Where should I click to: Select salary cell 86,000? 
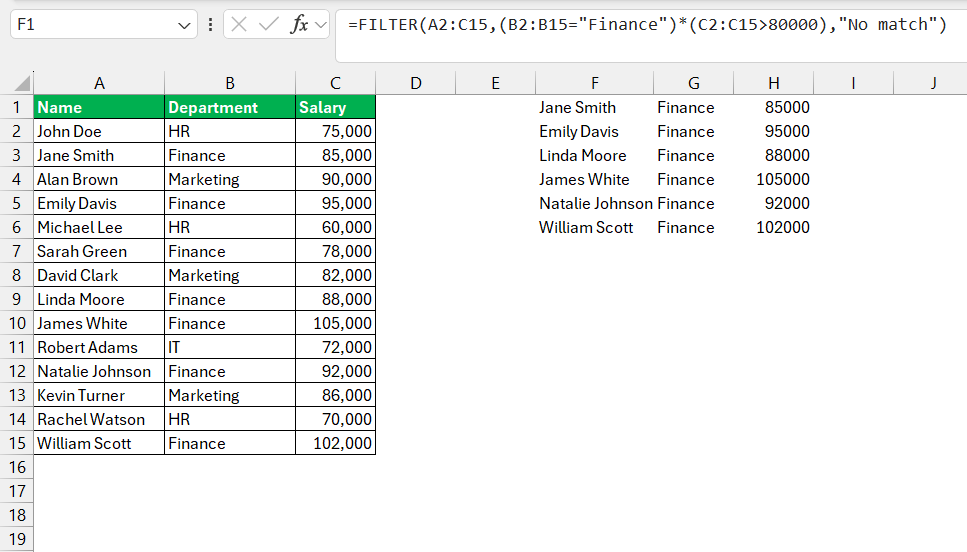click(335, 395)
